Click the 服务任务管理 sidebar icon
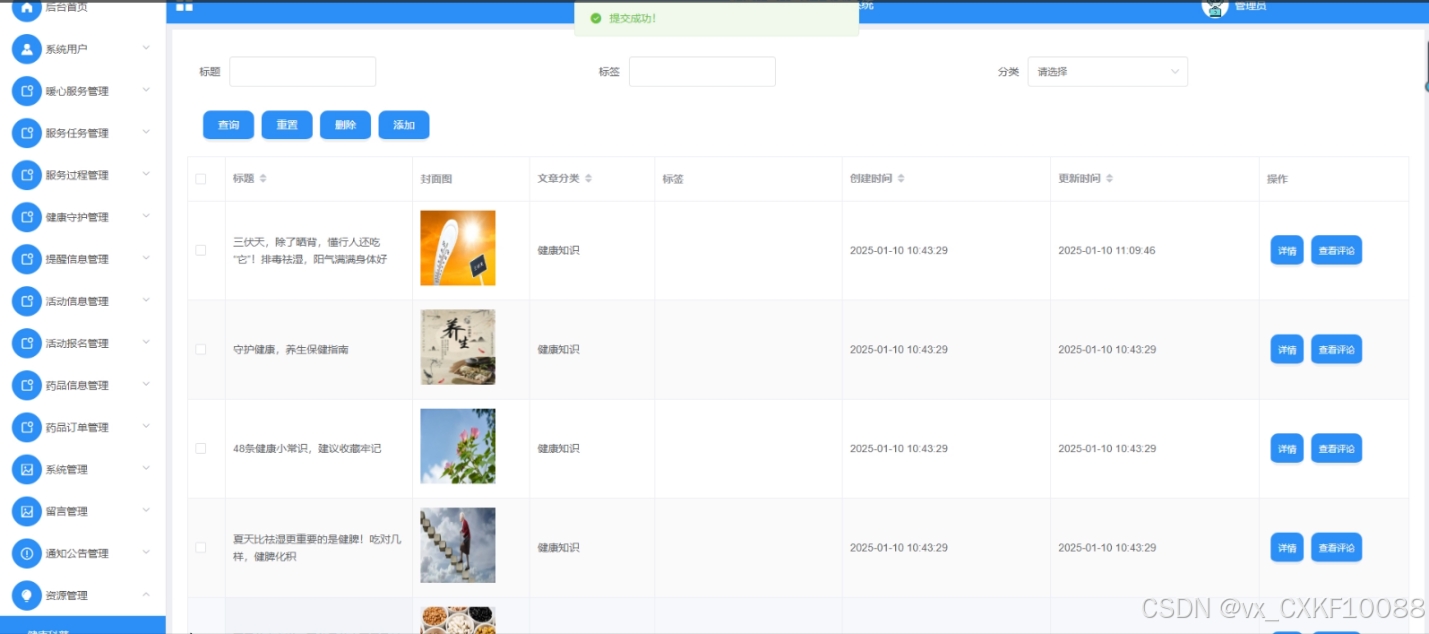Viewport: 1429px width, 634px height. pyautogui.click(x=26, y=133)
